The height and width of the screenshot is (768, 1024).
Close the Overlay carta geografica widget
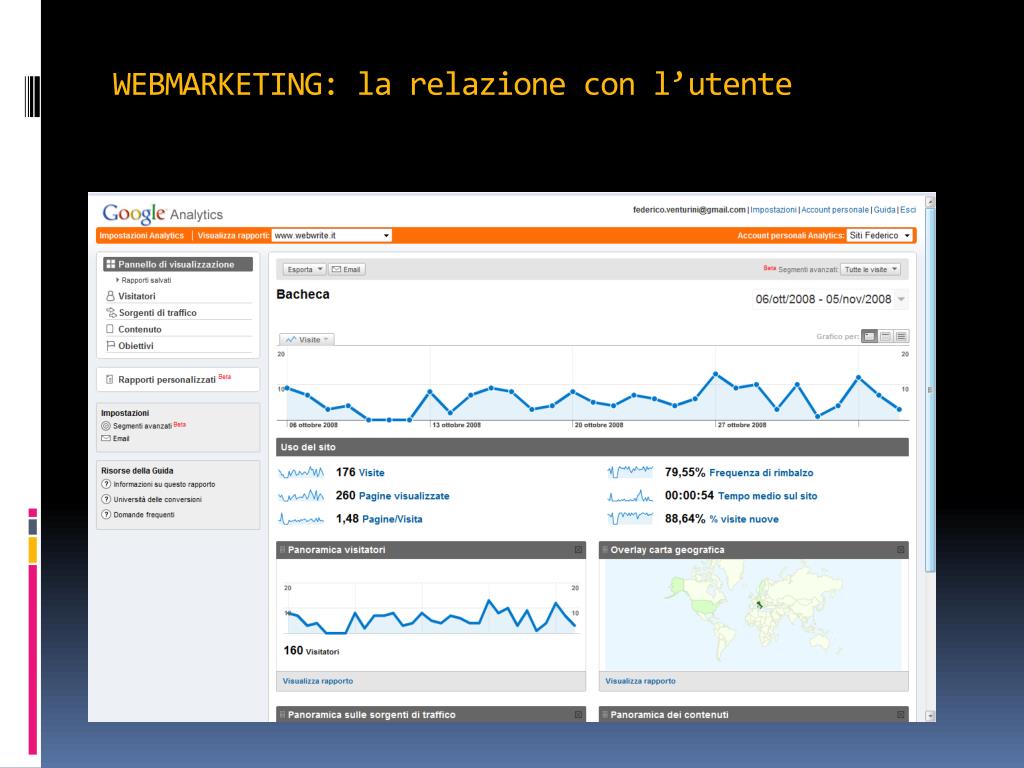coord(901,550)
